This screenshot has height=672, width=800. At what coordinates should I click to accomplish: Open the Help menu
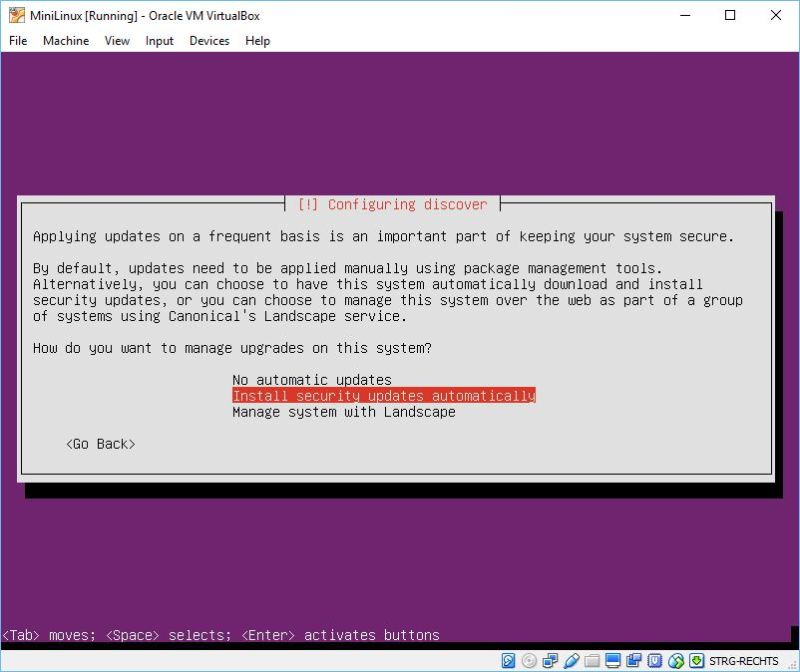point(258,41)
